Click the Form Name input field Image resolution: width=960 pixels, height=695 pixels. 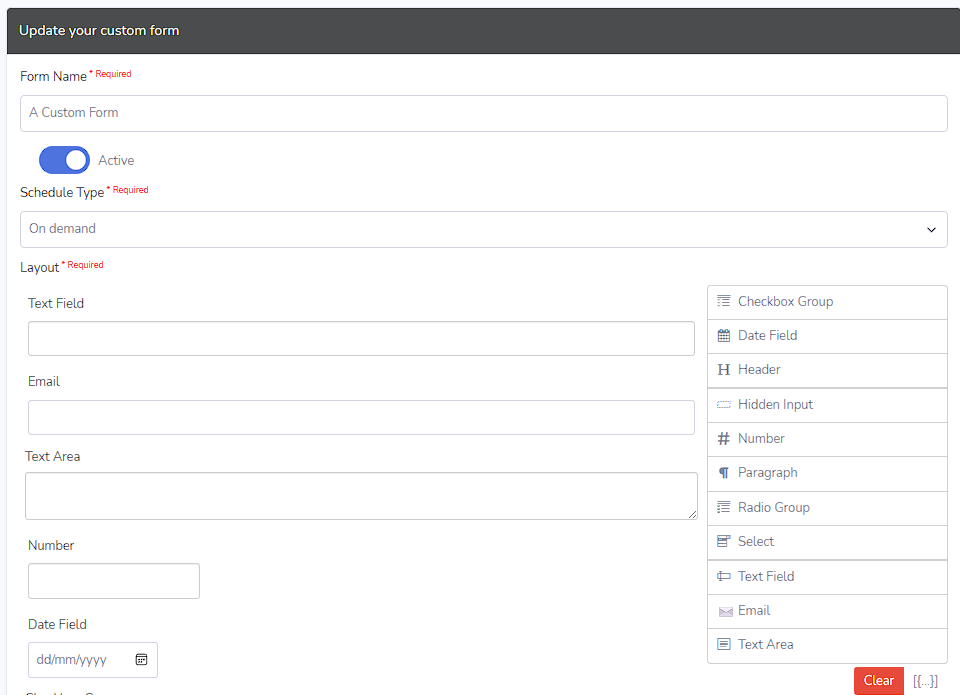(x=483, y=113)
